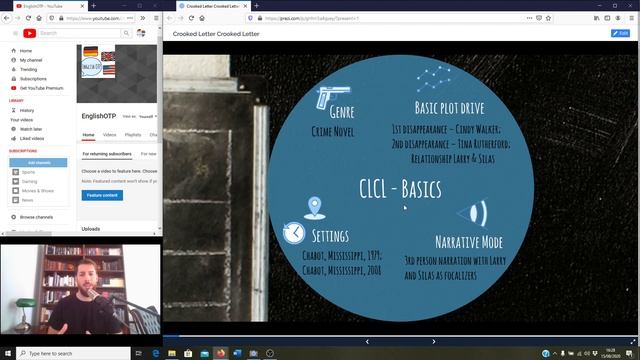640x360 pixels.
Task: Open new tab in Prezi window
Action: [257, 6]
